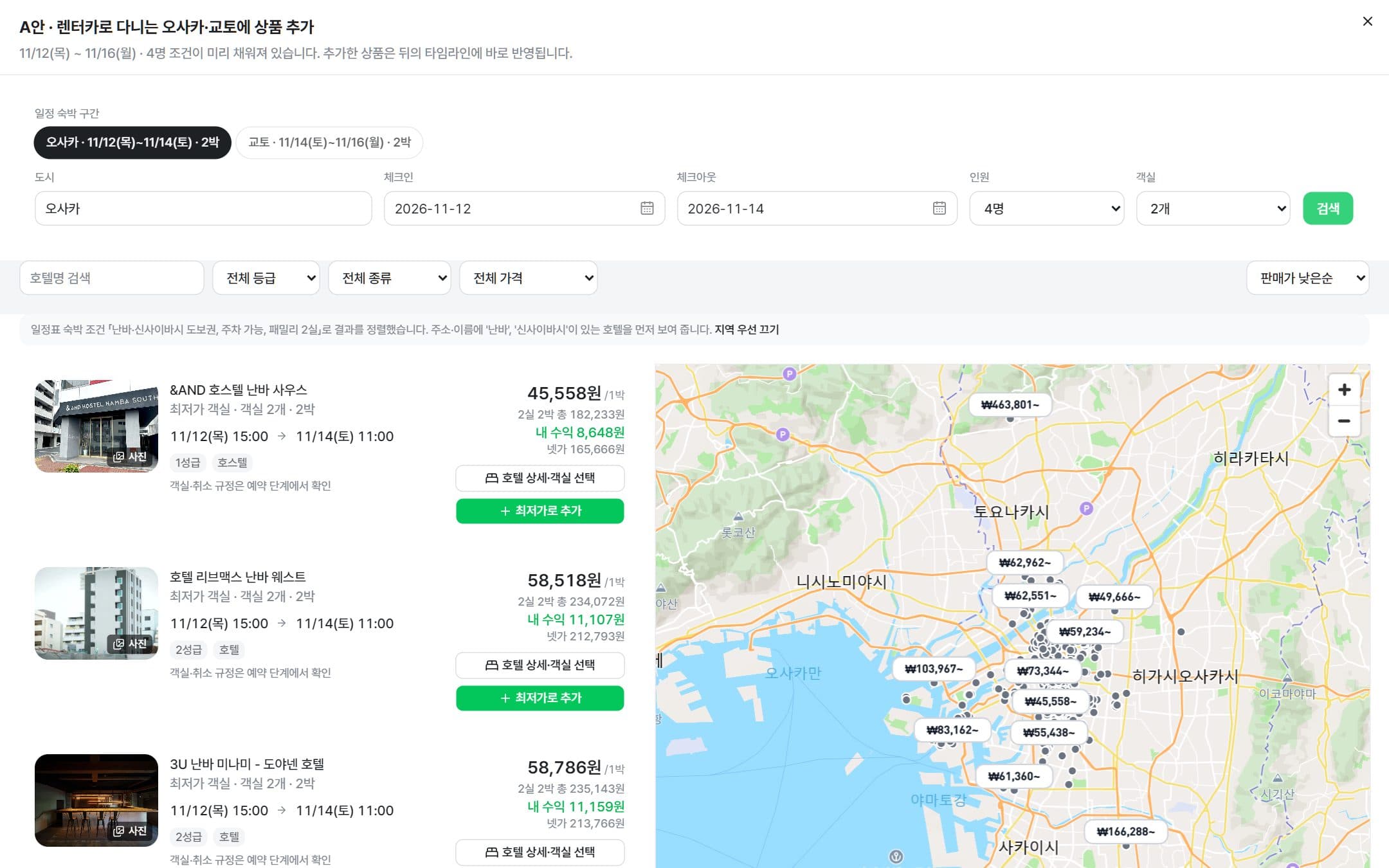Click the ₩83,162~ map price marker
The width and height of the screenshot is (1389, 868).
(952, 730)
